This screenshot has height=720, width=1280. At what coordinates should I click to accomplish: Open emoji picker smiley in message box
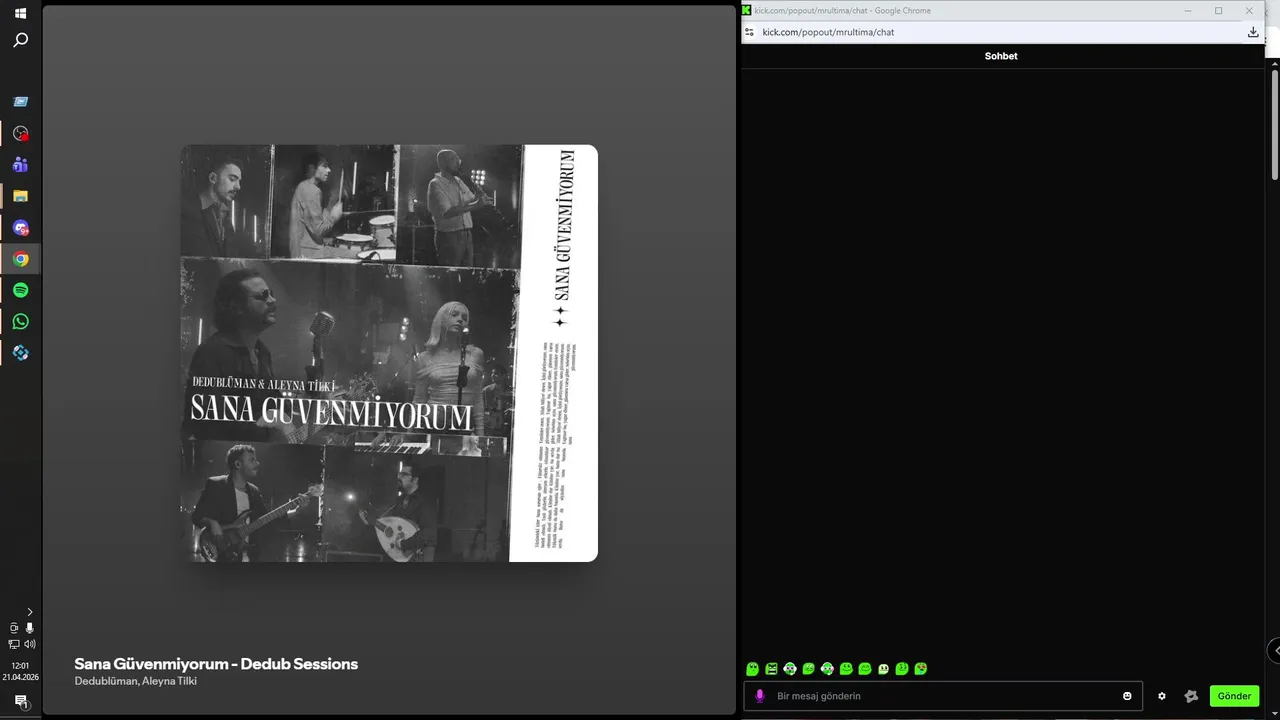1127,696
